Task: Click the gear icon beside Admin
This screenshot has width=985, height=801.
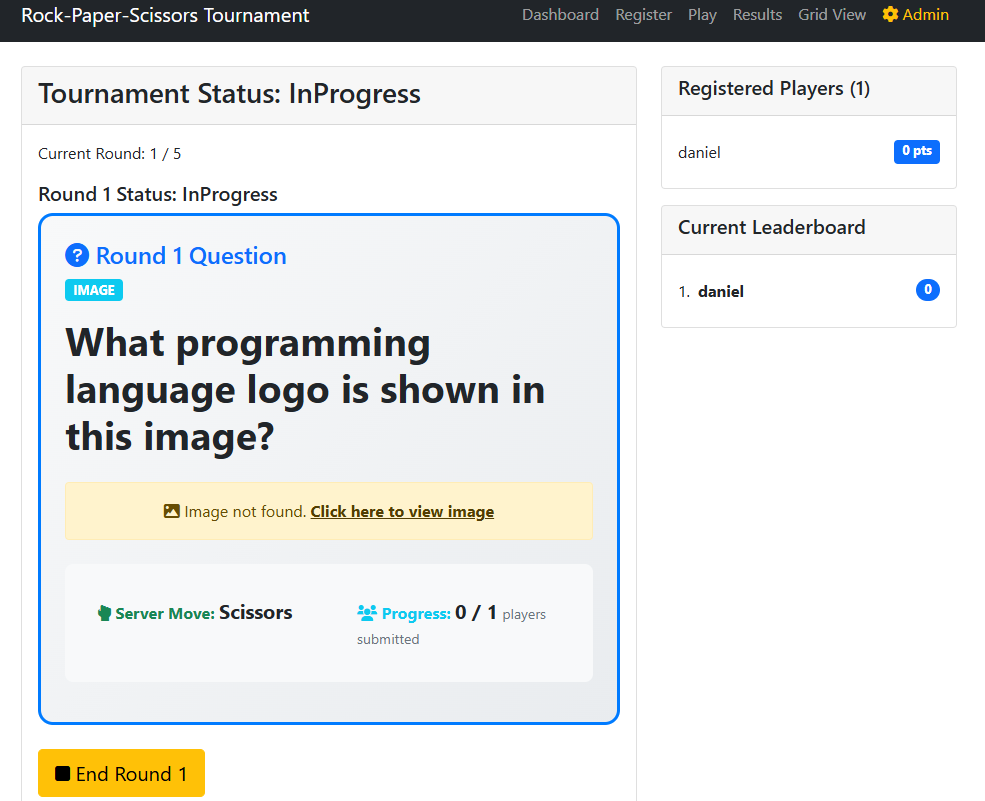Action: tap(890, 15)
